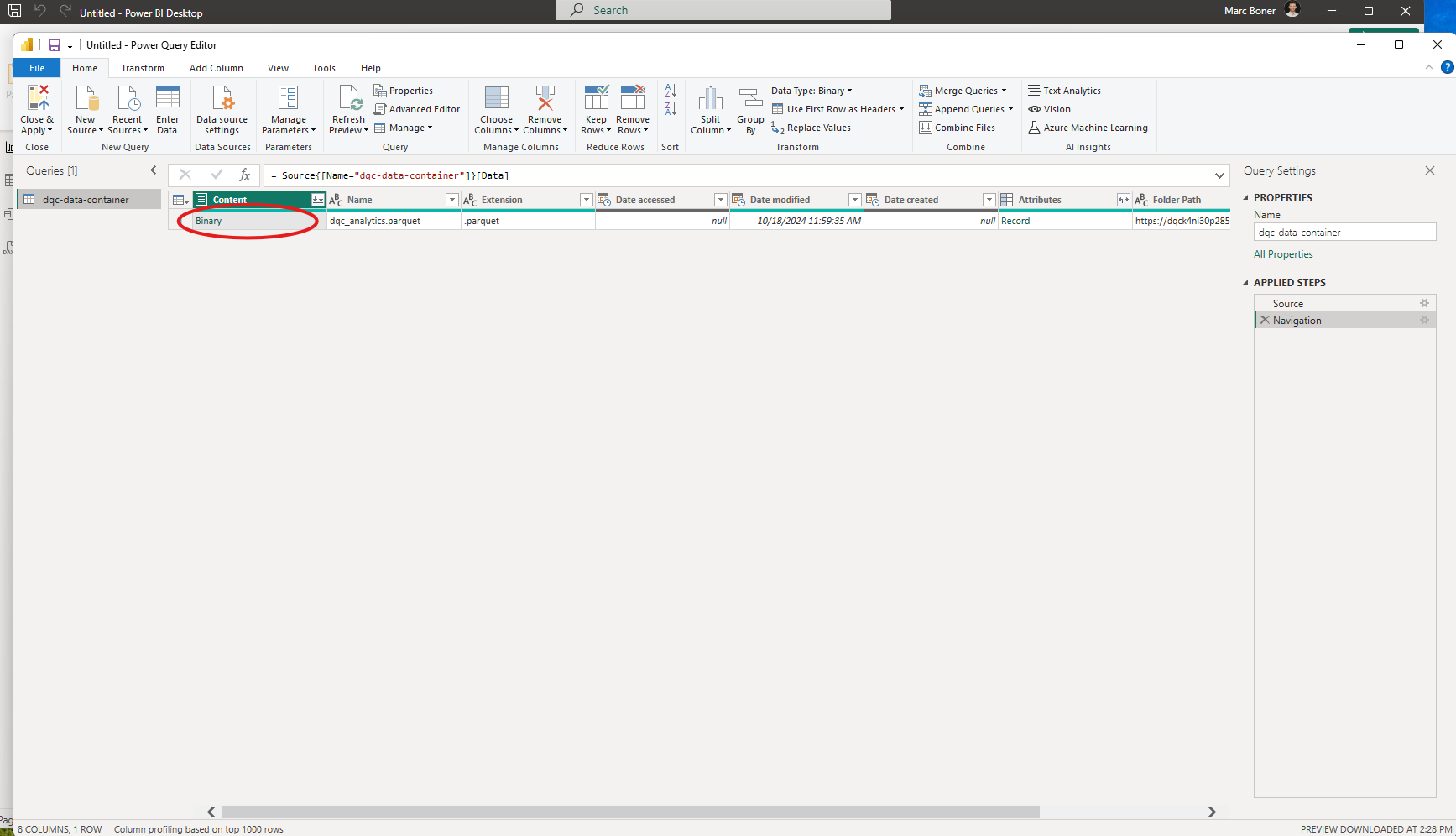Click the Group By icon
The image size is (1456, 836).
click(x=750, y=98)
